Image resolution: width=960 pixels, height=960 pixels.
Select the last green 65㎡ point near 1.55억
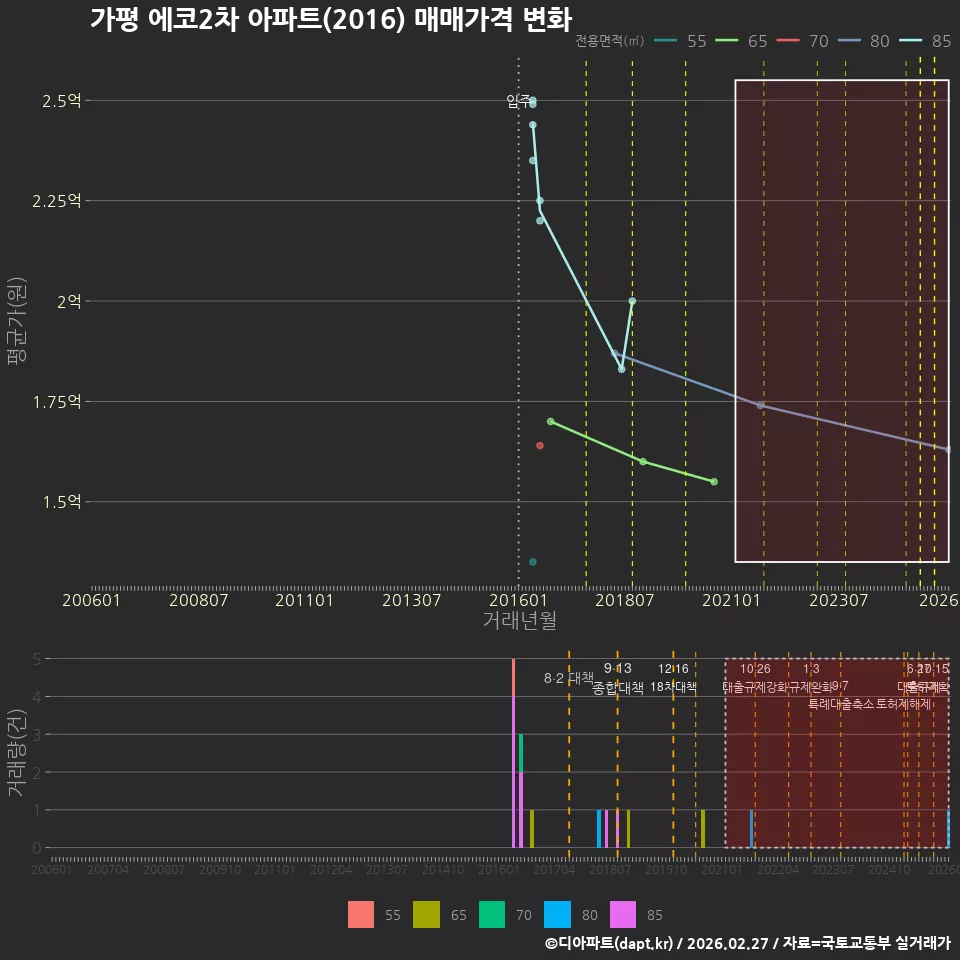pos(714,482)
